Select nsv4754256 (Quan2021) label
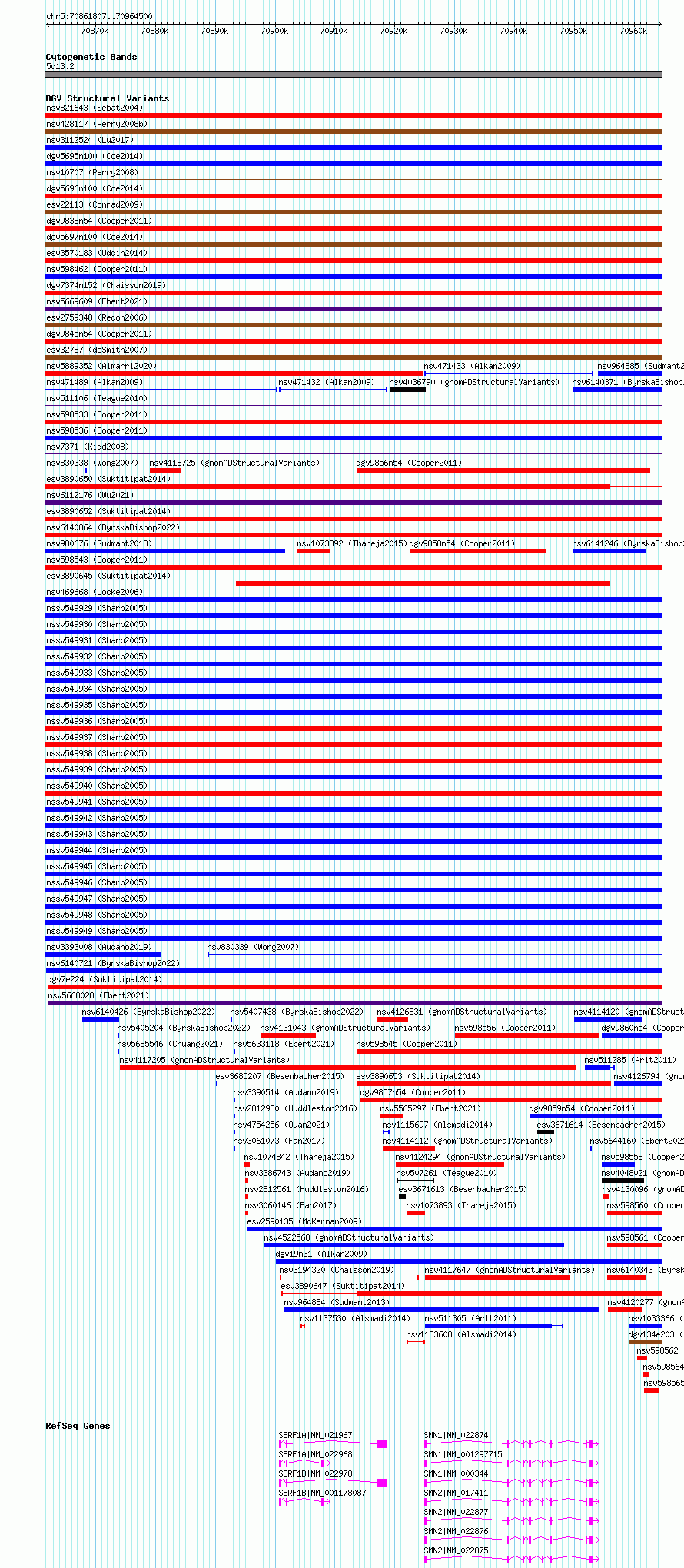This screenshot has height=1568, width=684. (x=282, y=1125)
